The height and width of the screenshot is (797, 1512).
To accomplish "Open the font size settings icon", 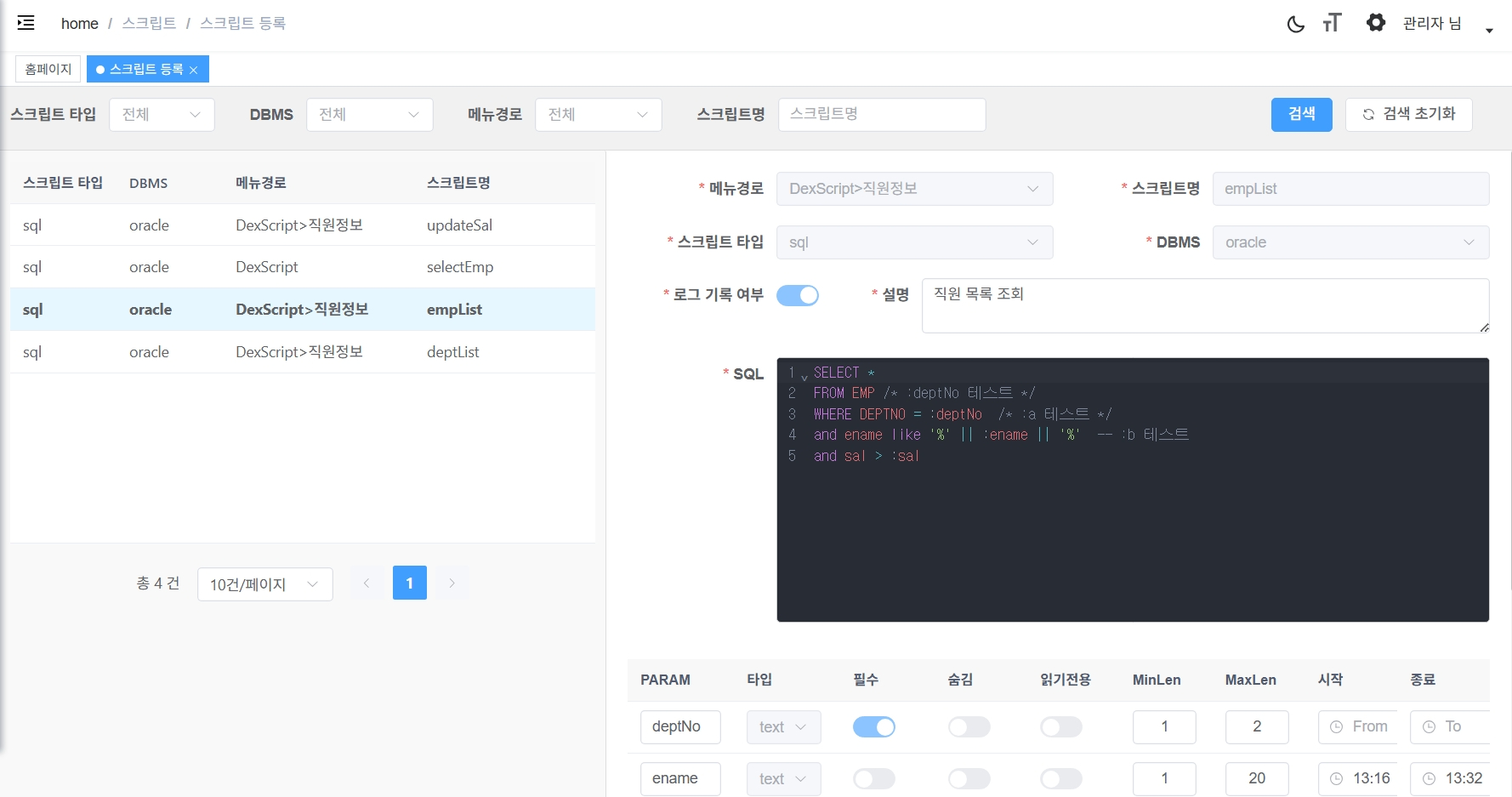I will click(x=1332, y=23).
